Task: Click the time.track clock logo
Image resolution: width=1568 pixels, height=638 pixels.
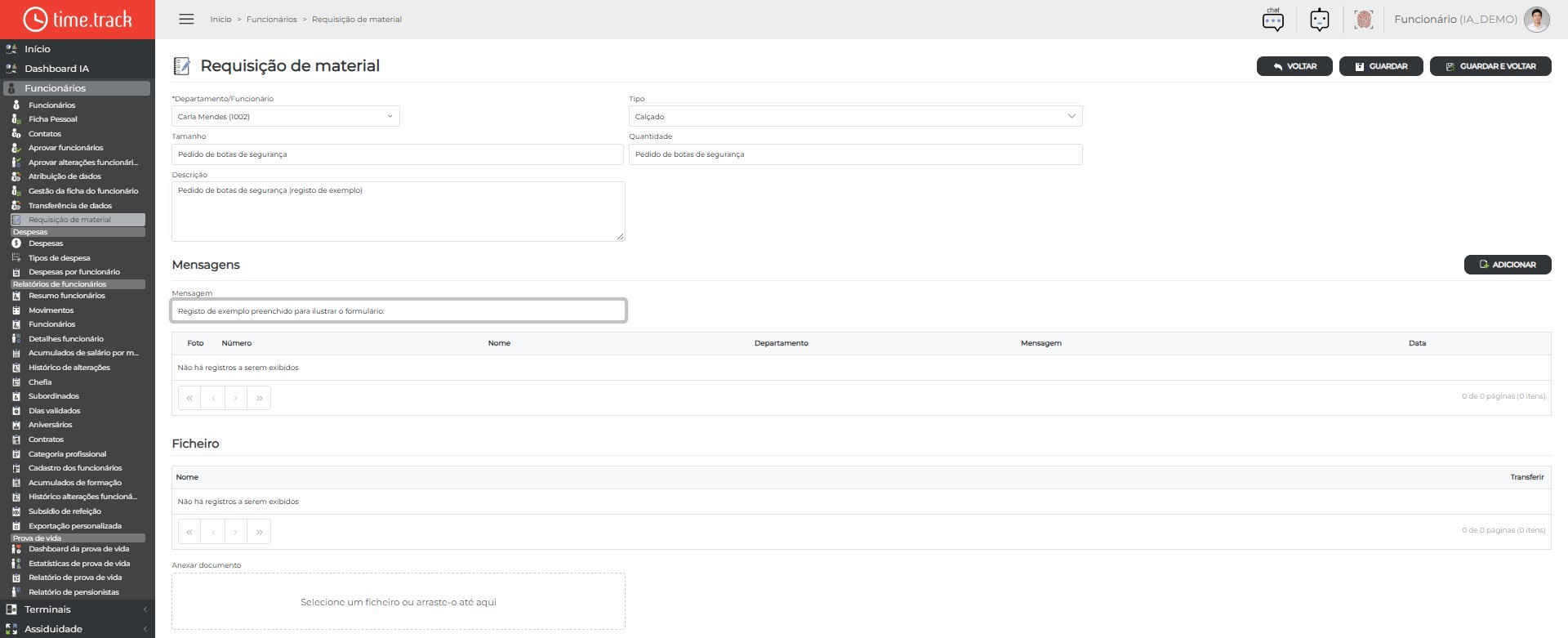Action: point(35,19)
